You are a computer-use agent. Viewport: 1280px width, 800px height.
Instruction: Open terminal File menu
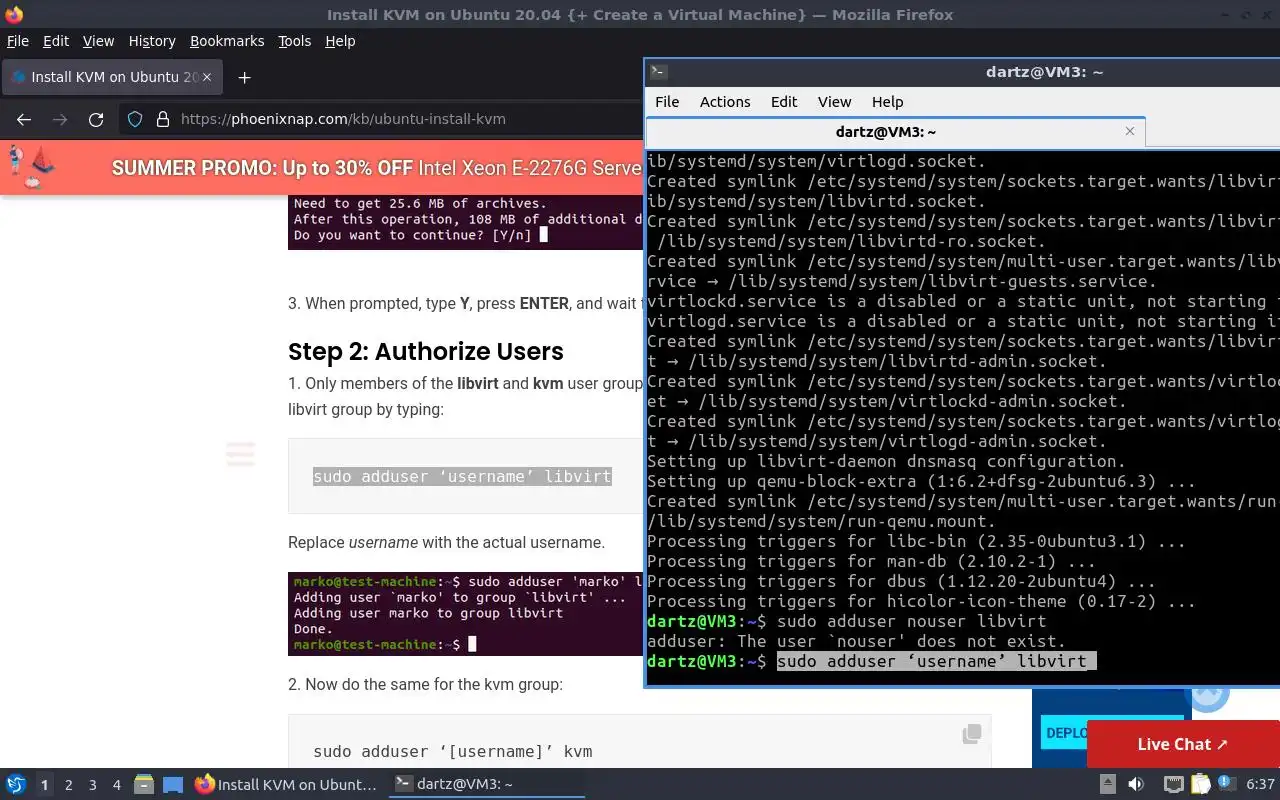tap(667, 102)
